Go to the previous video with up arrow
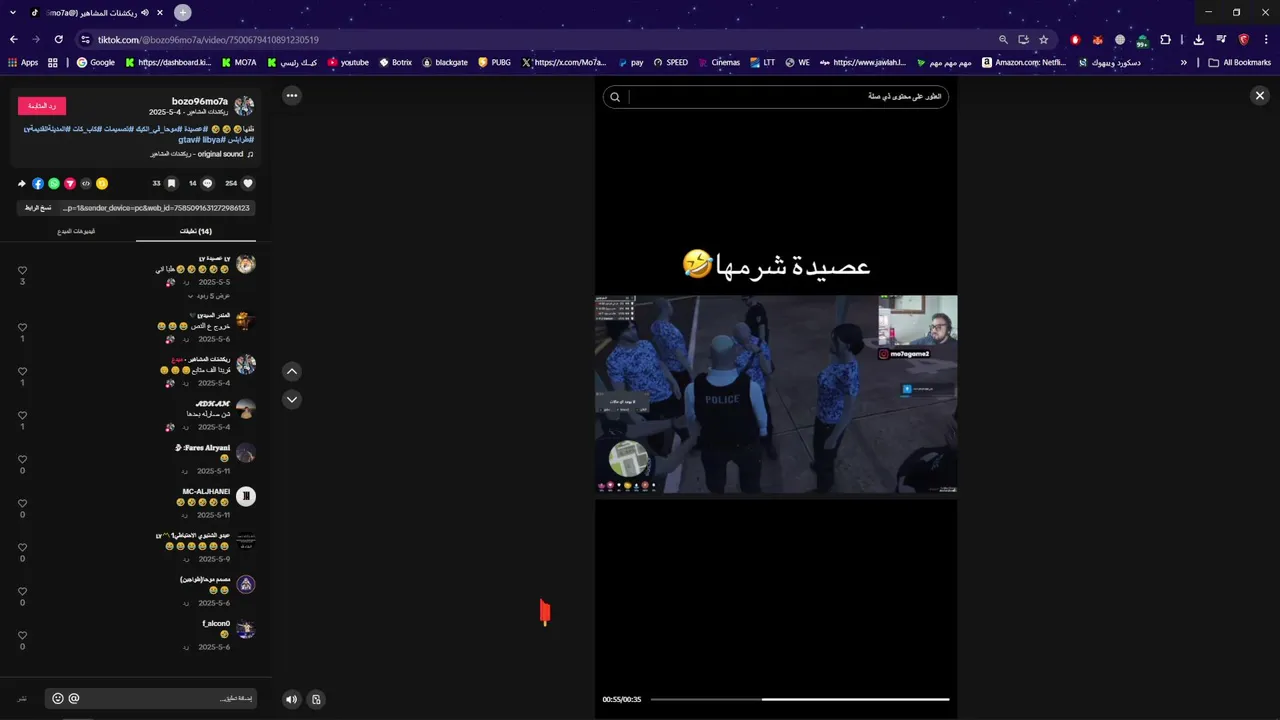This screenshot has width=1280, height=720. [x=292, y=371]
